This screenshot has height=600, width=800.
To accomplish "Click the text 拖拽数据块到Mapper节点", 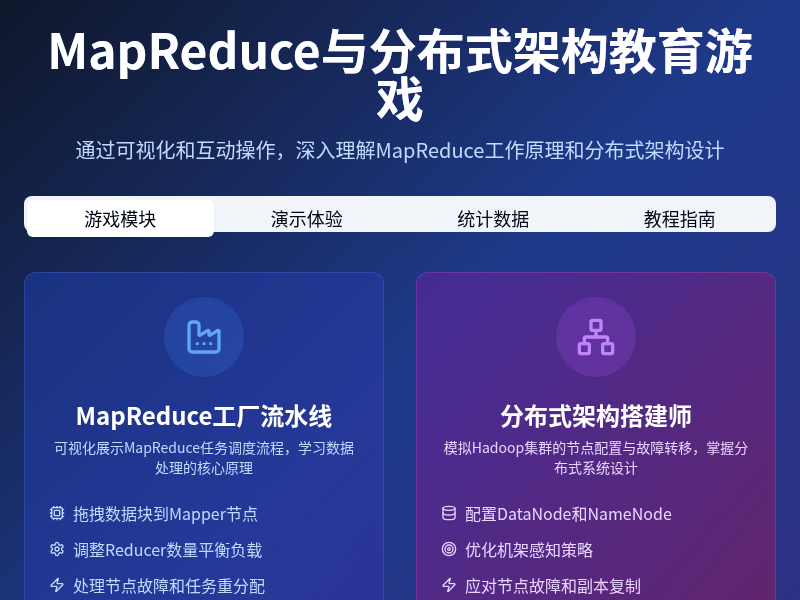I will (x=165, y=514).
